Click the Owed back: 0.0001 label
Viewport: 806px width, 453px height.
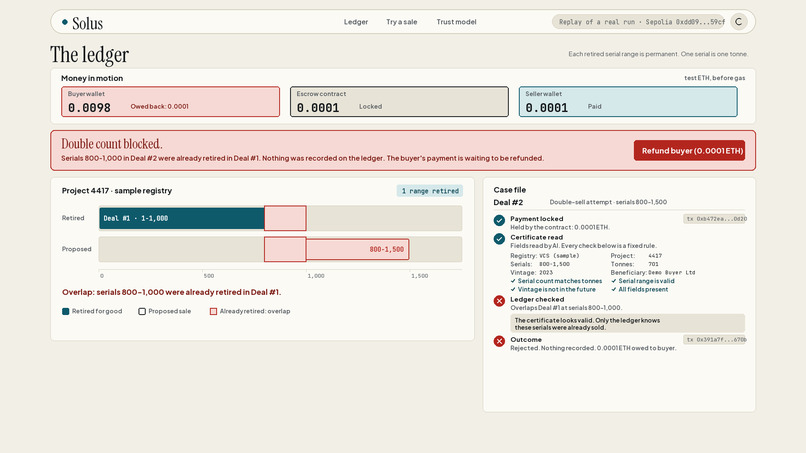159,106
